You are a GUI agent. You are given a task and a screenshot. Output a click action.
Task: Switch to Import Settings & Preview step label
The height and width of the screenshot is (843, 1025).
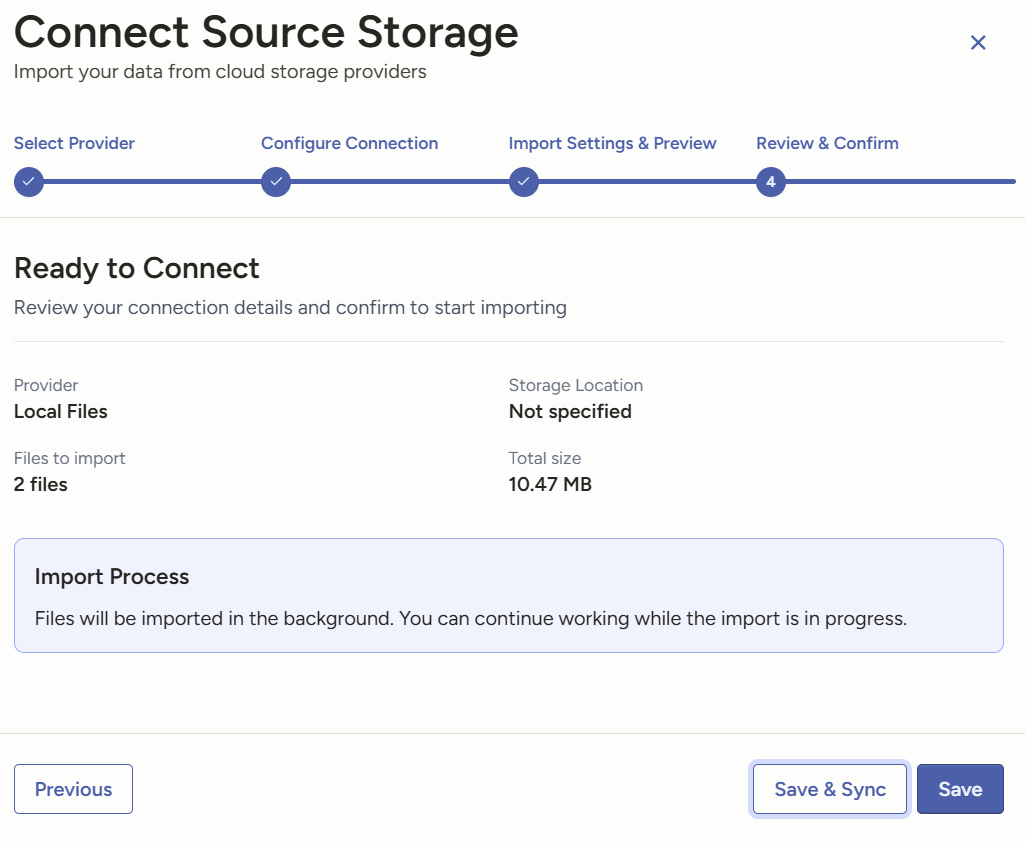(x=612, y=143)
